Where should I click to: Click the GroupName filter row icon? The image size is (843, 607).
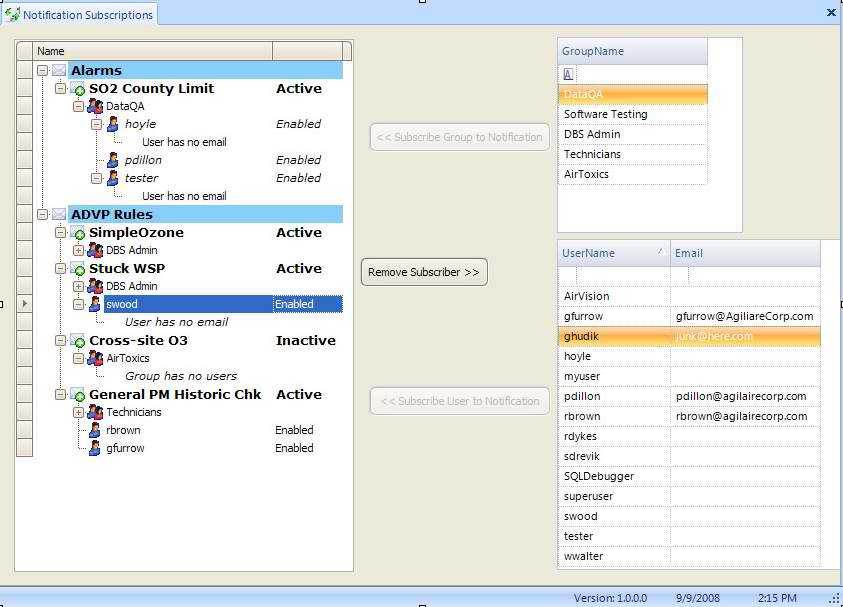pyautogui.click(x=568, y=74)
